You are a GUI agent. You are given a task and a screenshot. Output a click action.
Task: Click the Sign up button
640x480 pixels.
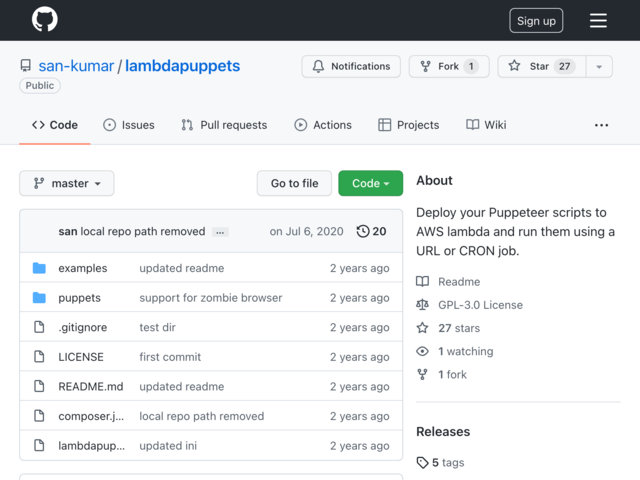[536, 20]
